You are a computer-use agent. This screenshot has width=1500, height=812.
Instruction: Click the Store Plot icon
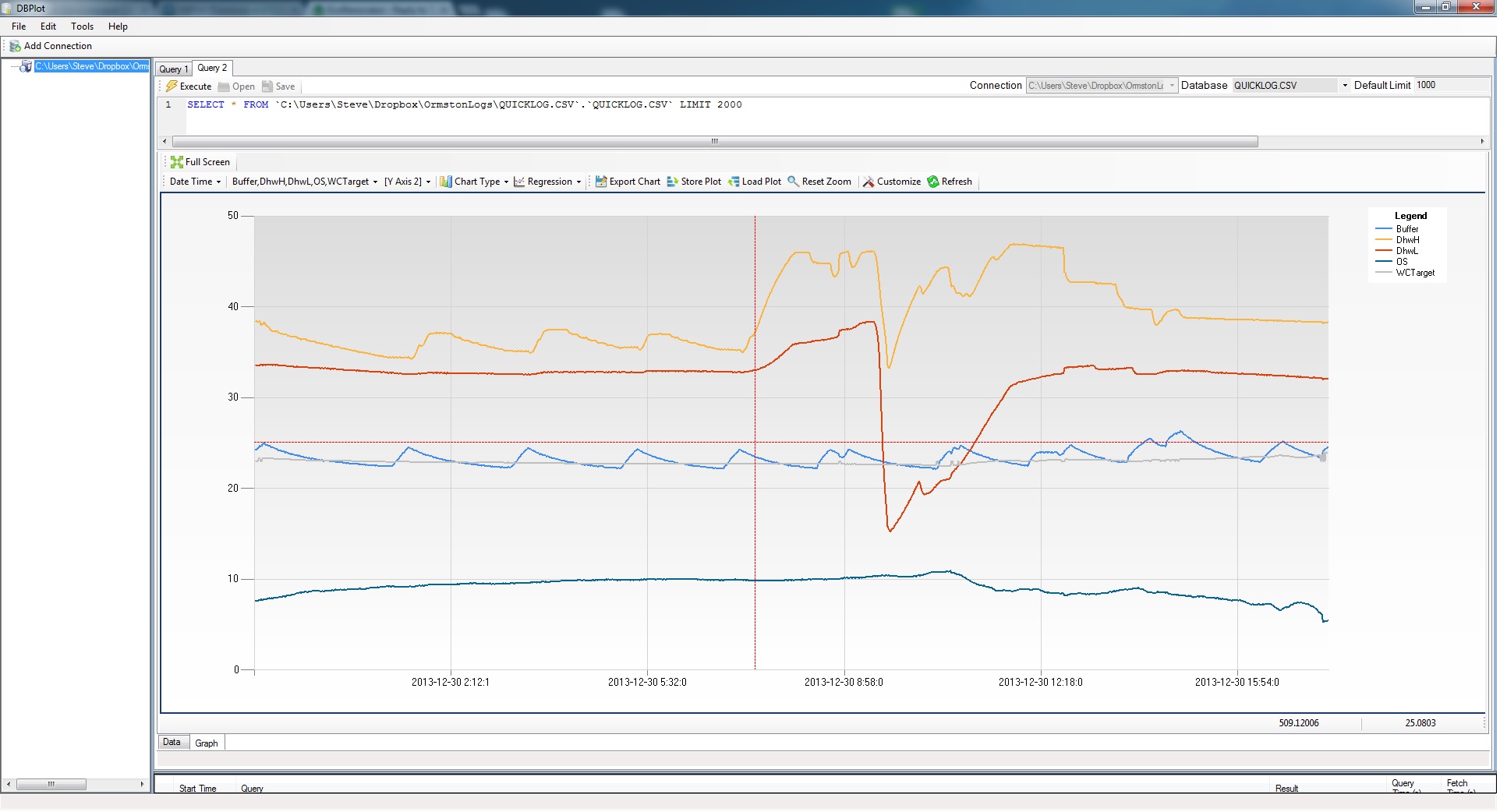(673, 182)
